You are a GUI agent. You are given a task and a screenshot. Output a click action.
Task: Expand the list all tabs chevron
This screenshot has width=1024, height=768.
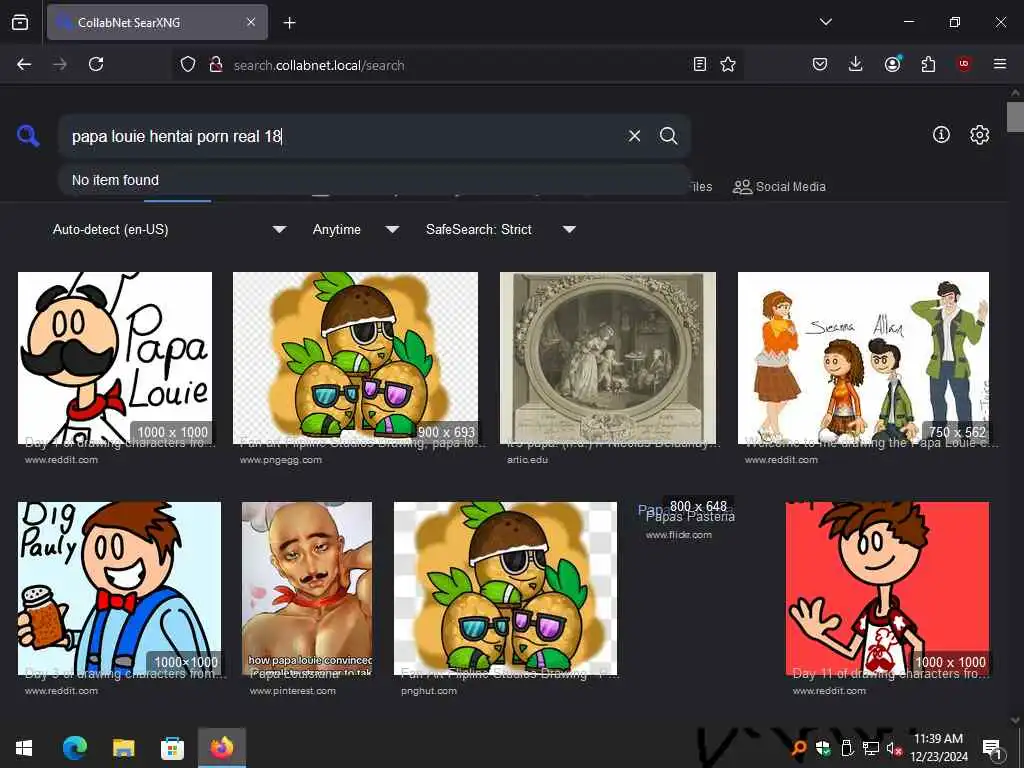(x=825, y=22)
